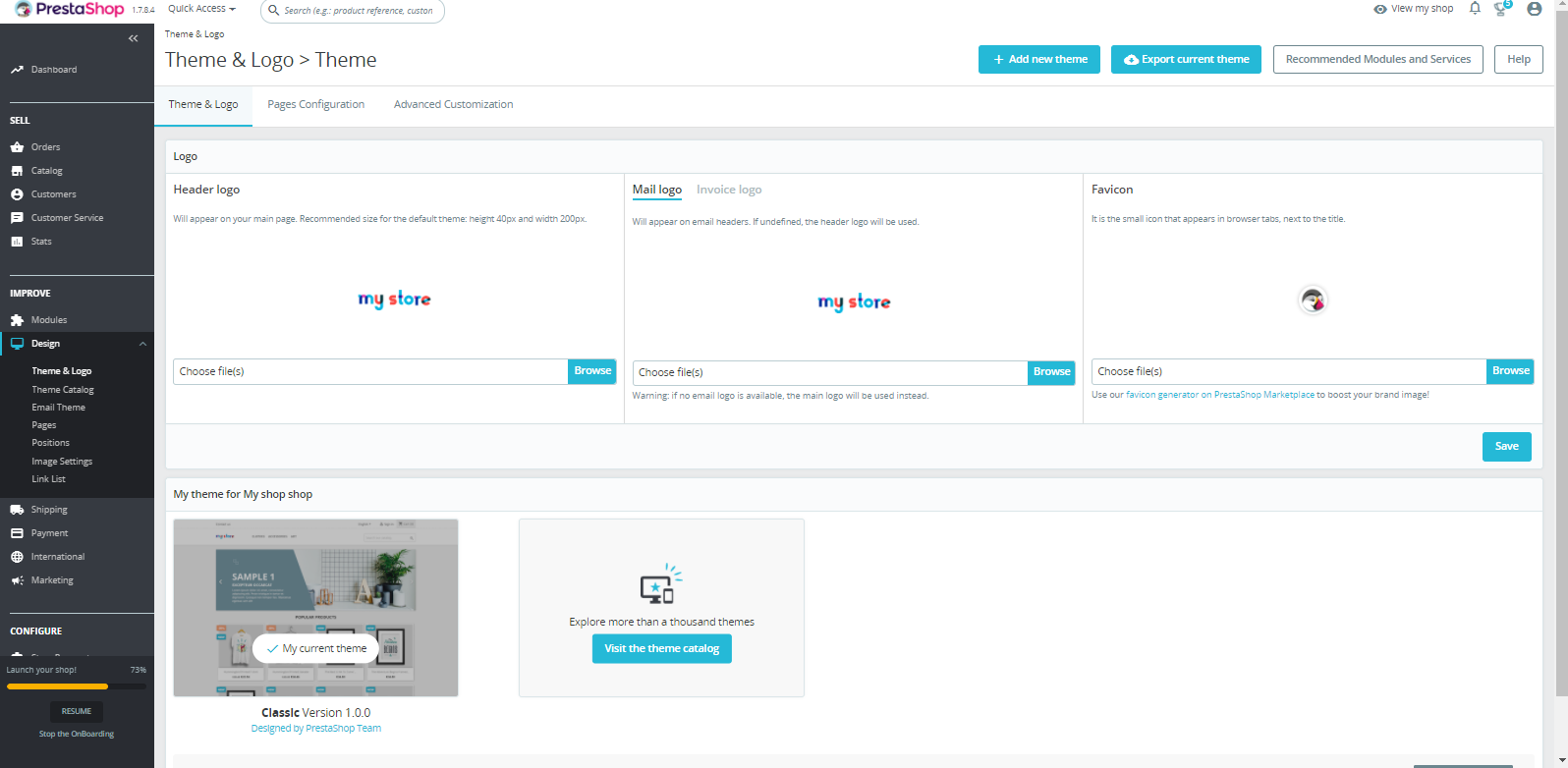The width and height of the screenshot is (1568, 768).
Task: Browse for a mail logo file
Action: (x=1051, y=372)
